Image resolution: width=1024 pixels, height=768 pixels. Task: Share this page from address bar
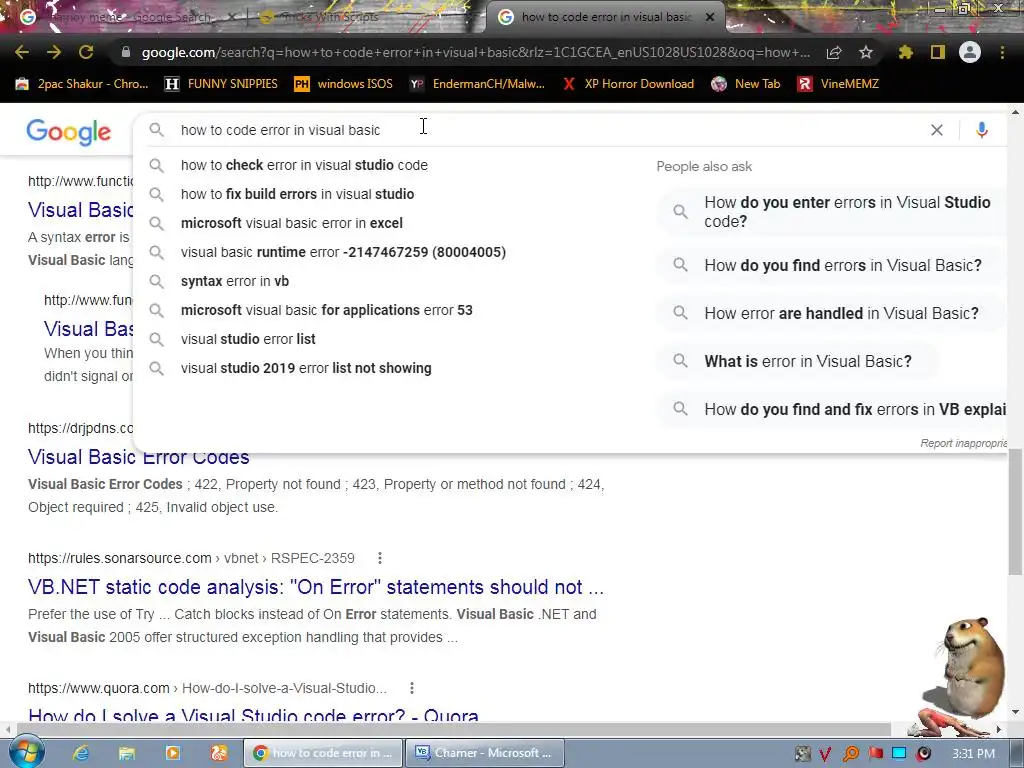834,52
